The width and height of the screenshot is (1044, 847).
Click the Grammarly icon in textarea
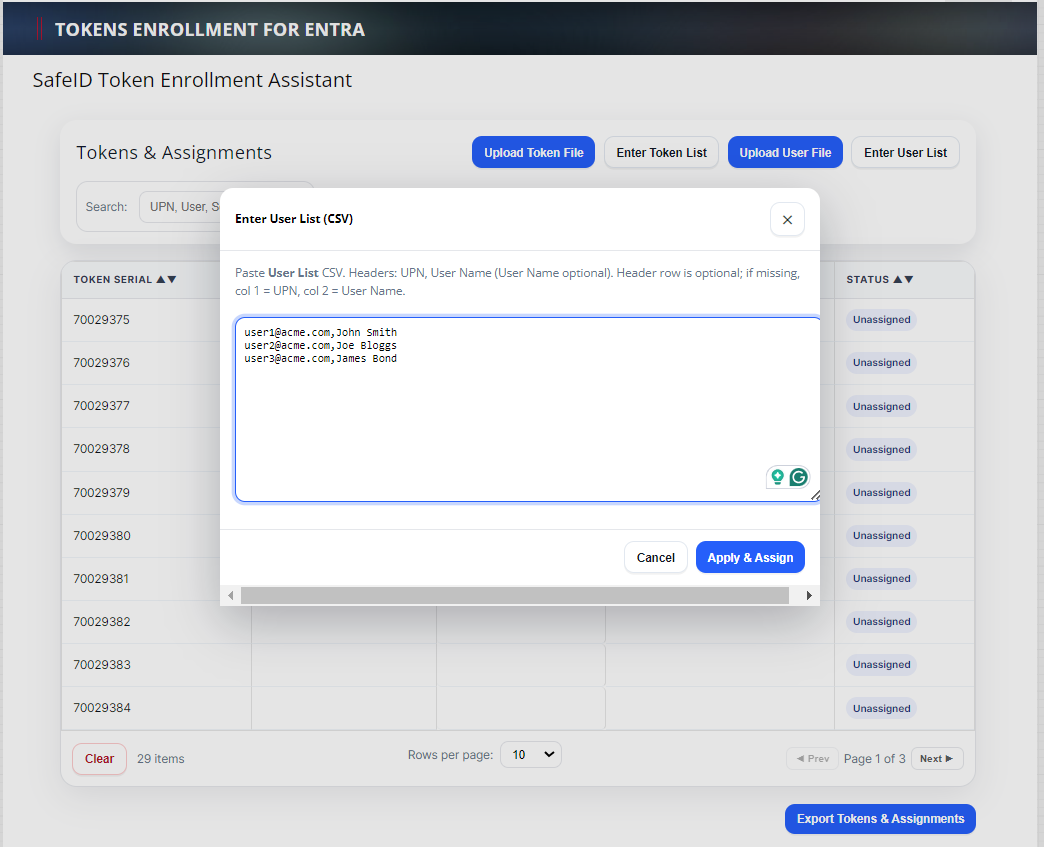coord(798,477)
